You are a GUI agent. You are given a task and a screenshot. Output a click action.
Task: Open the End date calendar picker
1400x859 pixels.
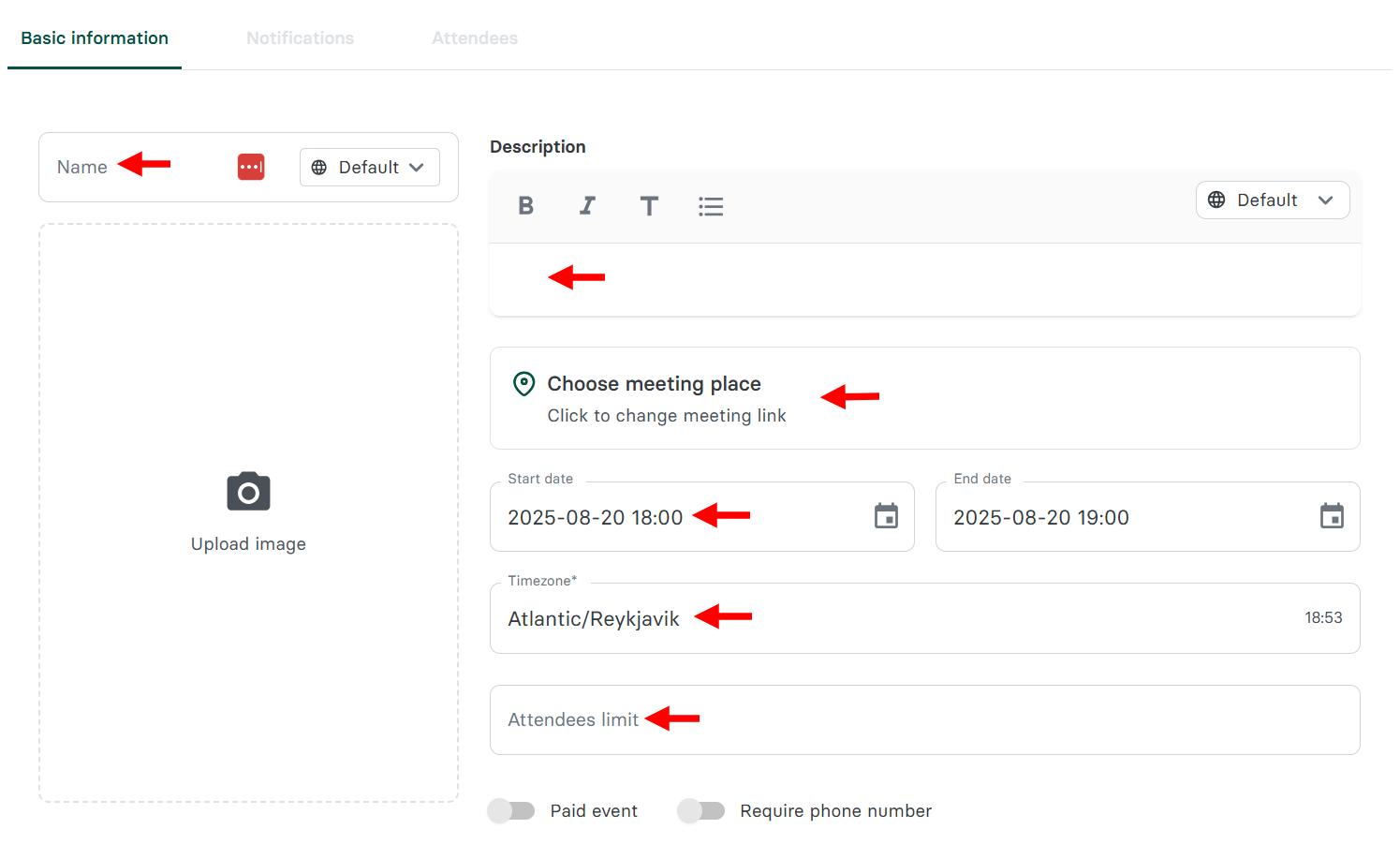pos(1332,516)
